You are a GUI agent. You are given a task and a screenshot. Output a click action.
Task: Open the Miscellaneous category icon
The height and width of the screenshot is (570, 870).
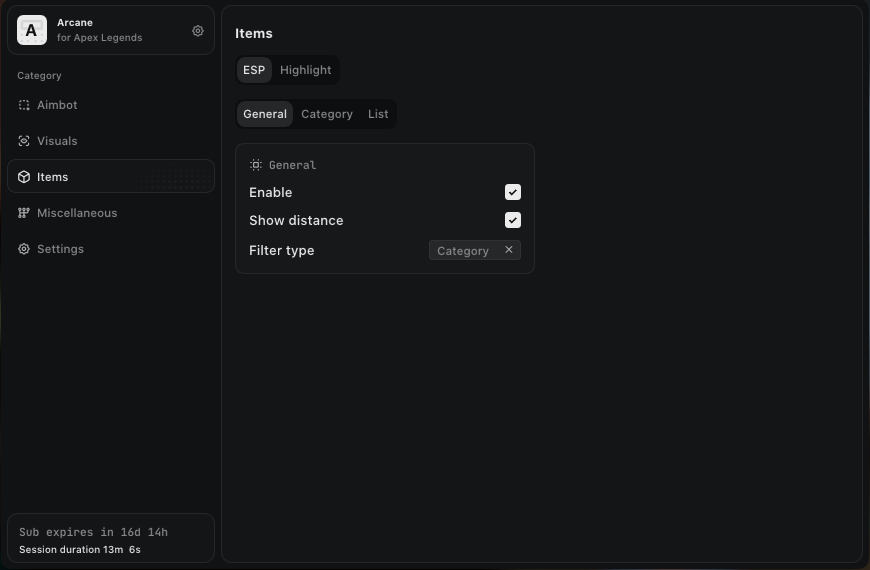click(24, 213)
